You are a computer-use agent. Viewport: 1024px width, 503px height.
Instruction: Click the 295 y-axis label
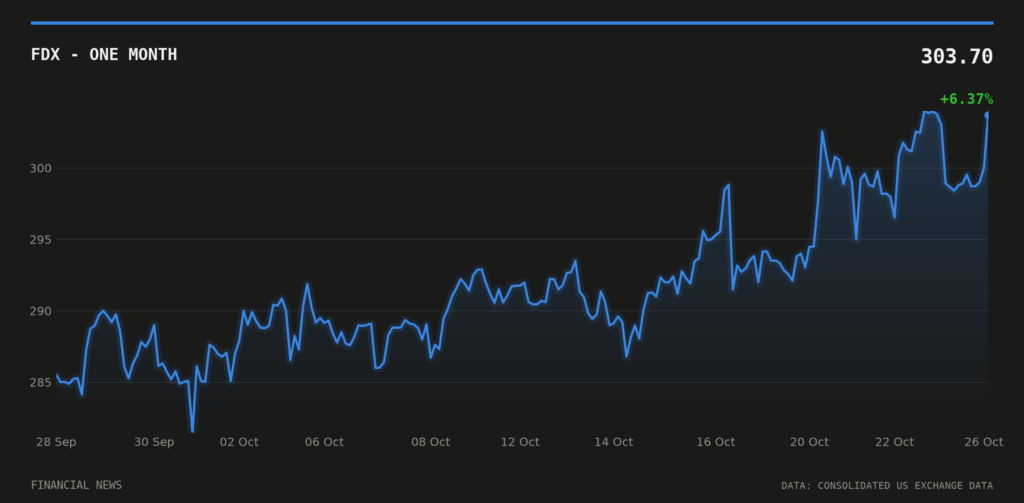(x=40, y=240)
